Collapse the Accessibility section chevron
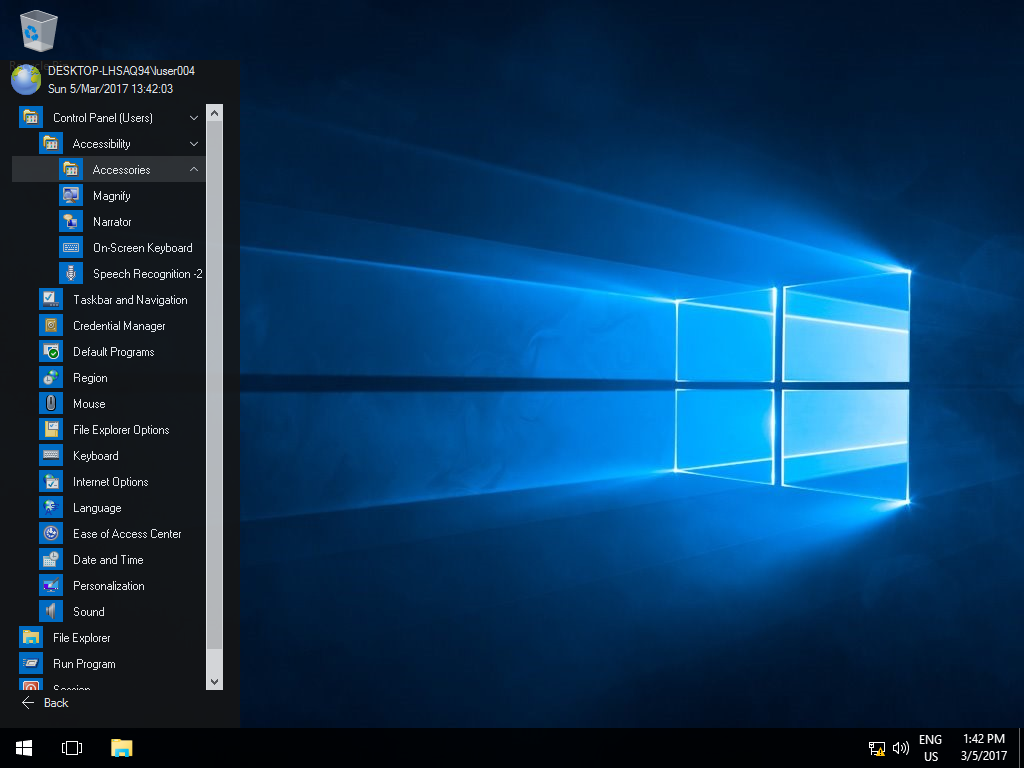This screenshot has width=1024, height=768. (x=194, y=144)
